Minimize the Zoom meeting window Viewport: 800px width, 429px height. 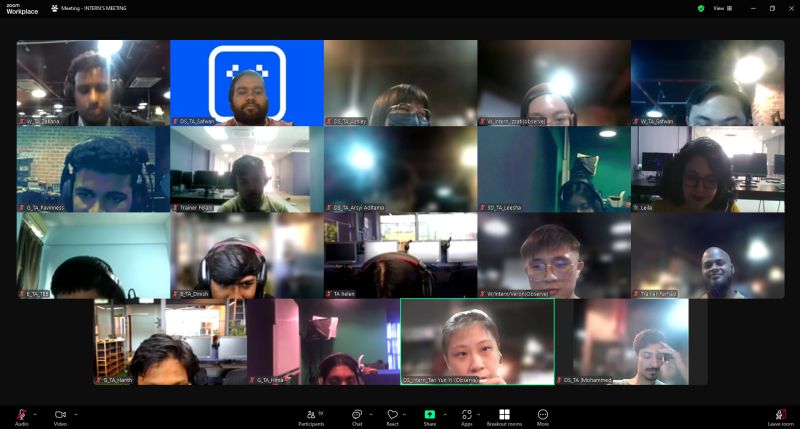coord(753,8)
